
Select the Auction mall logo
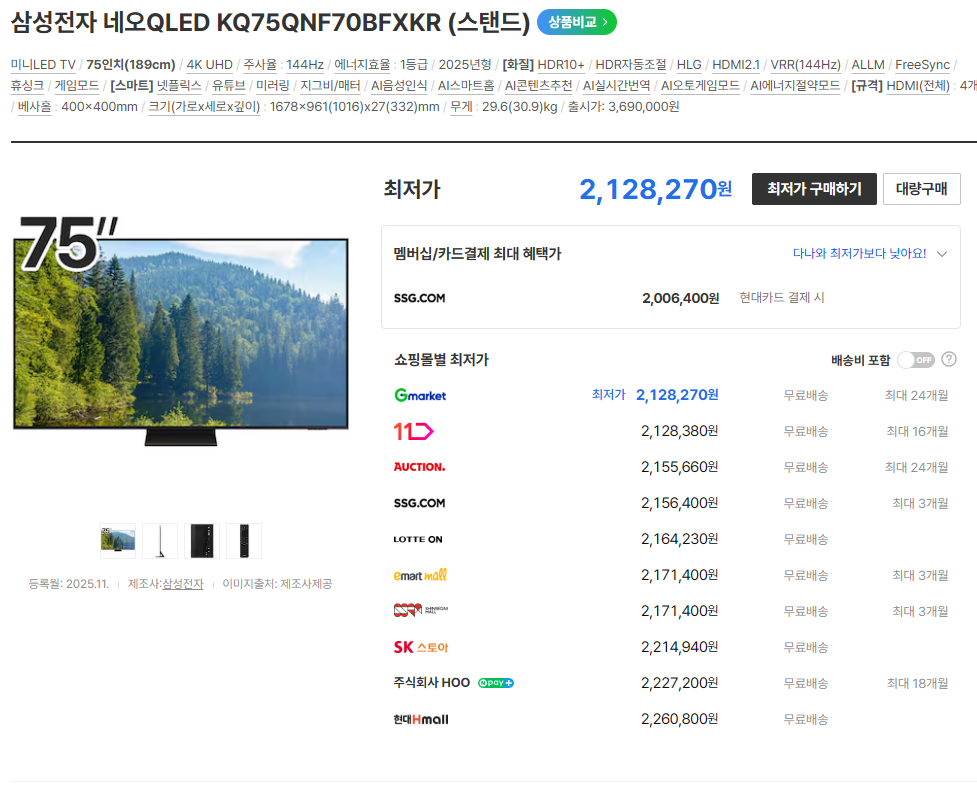pos(419,467)
